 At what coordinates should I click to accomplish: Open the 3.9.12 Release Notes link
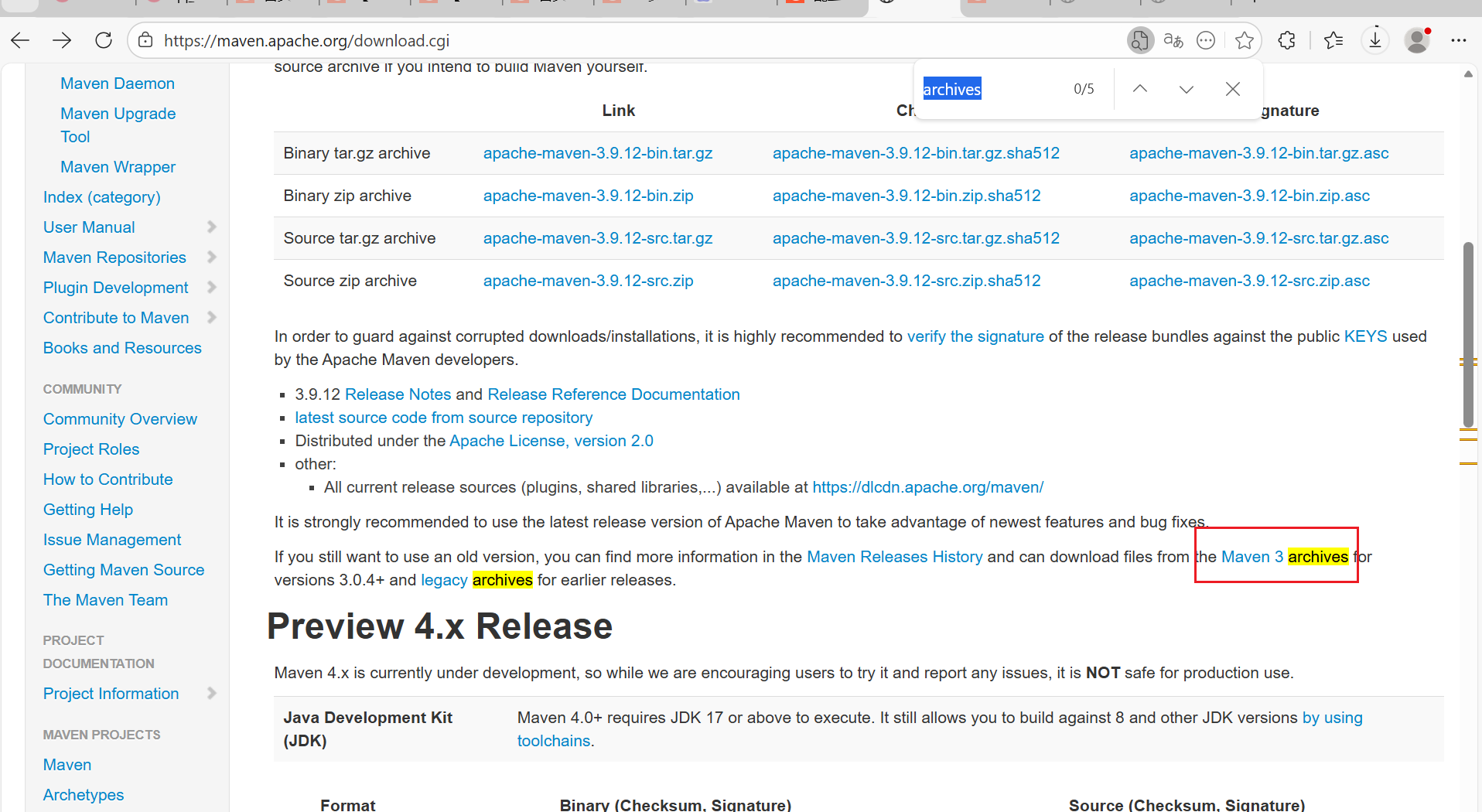pyautogui.click(x=398, y=394)
